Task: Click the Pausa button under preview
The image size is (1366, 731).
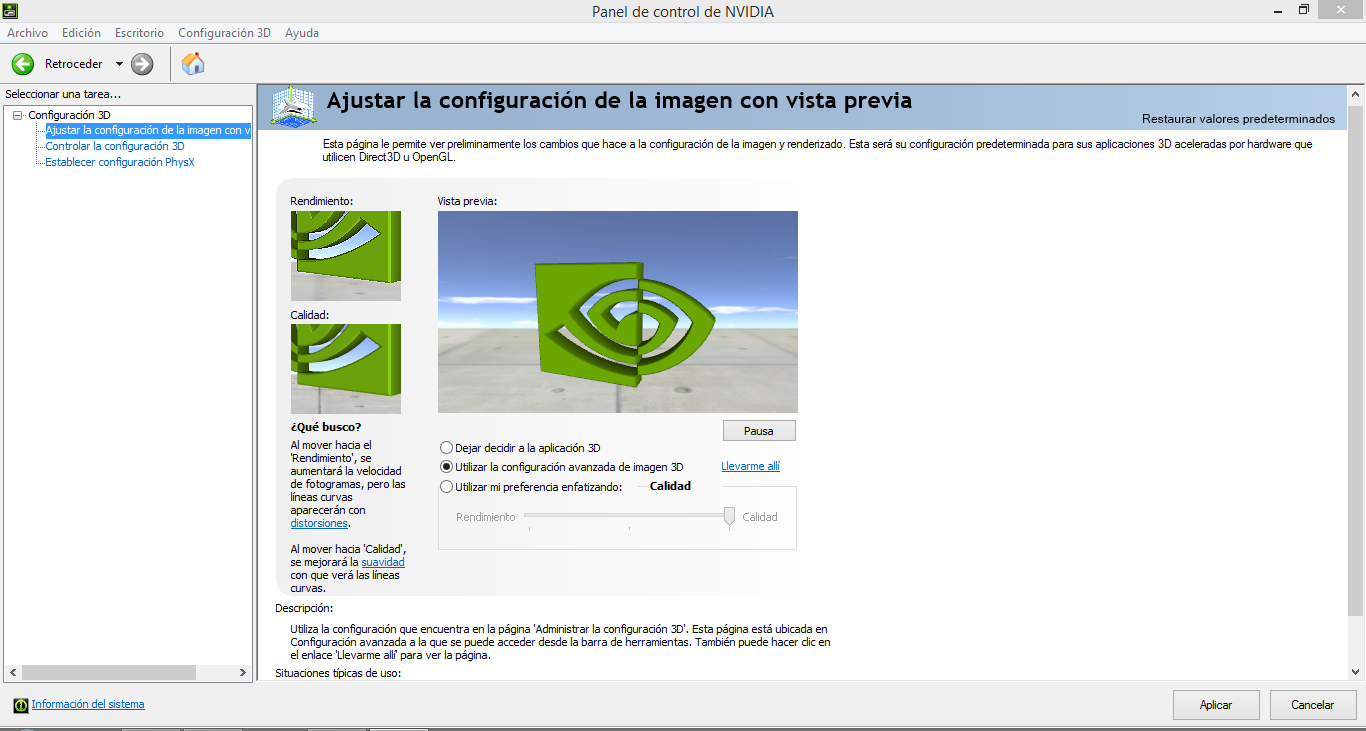Action: (759, 430)
